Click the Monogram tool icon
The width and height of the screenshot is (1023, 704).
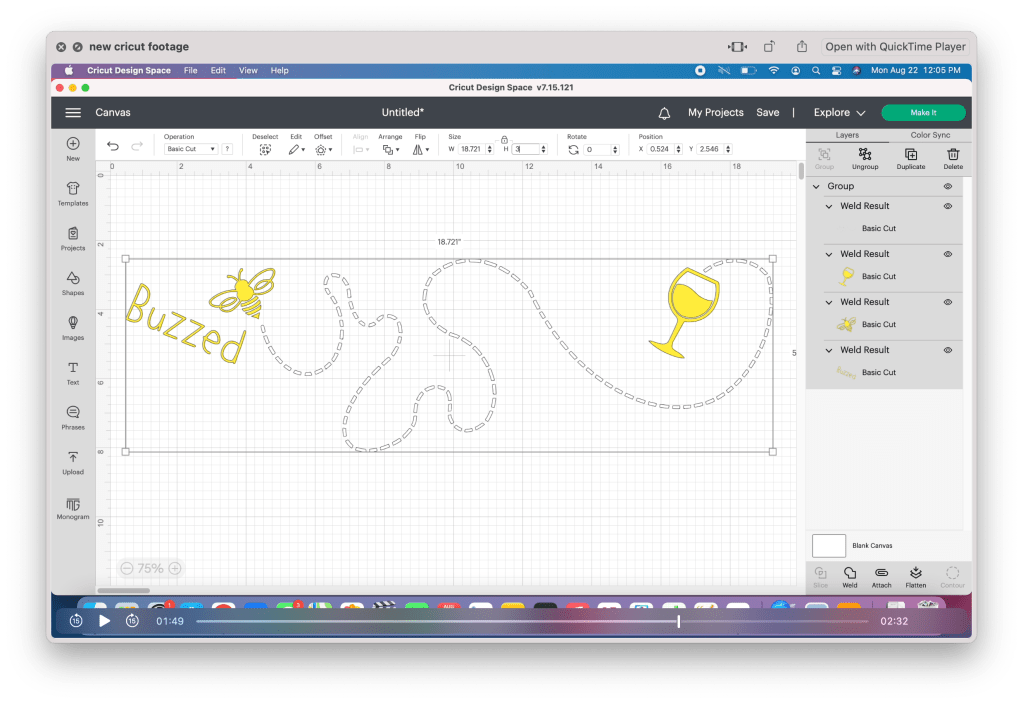pos(73,507)
